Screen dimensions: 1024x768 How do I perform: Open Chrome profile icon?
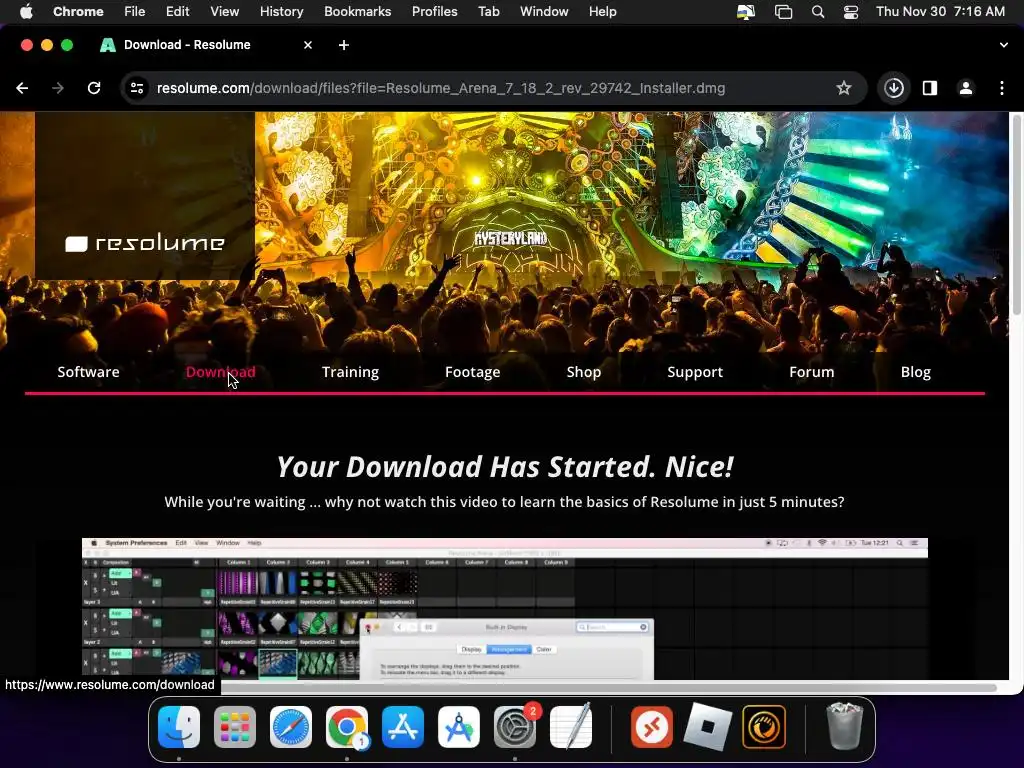(x=966, y=88)
